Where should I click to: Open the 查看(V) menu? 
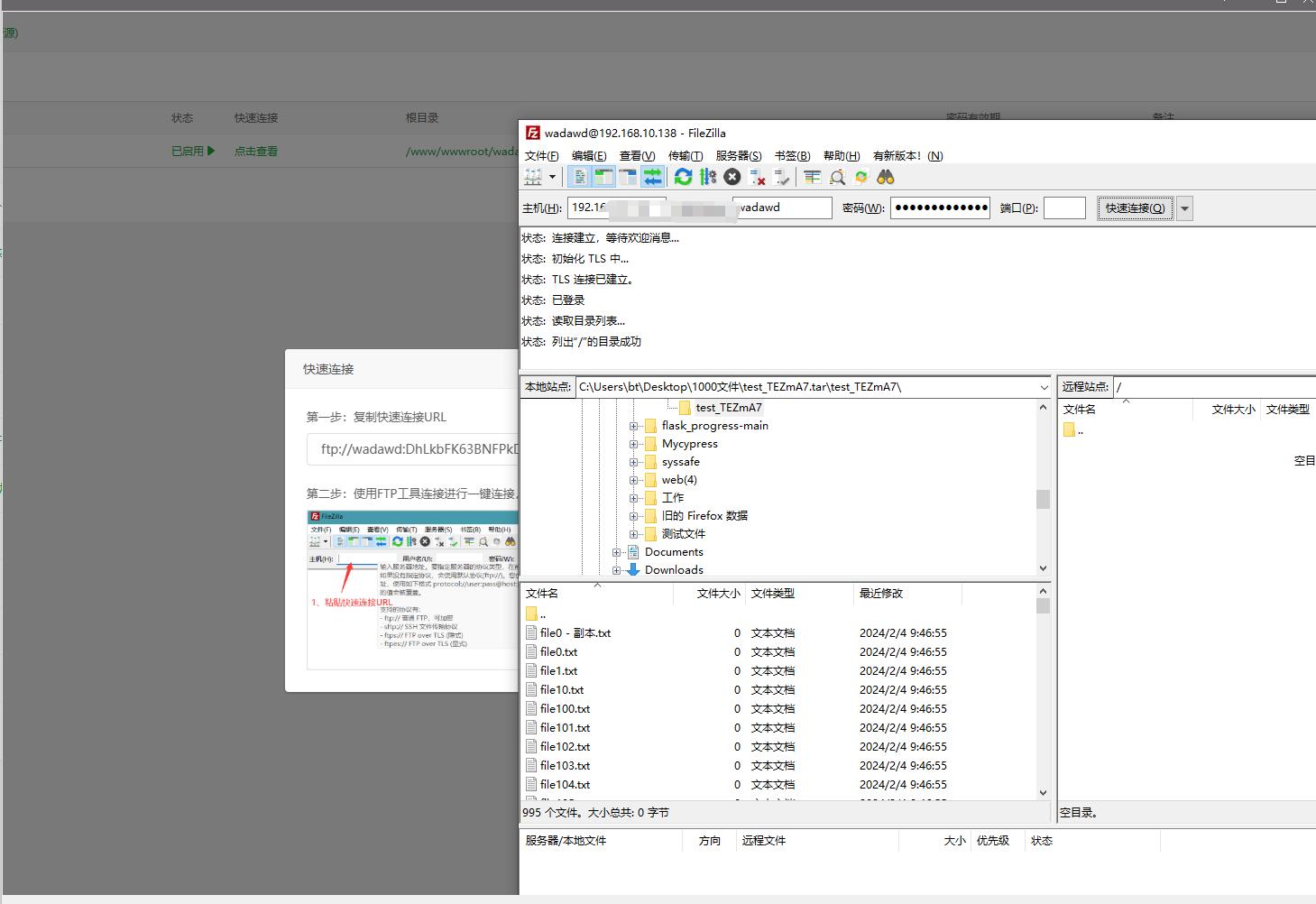tap(637, 155)
